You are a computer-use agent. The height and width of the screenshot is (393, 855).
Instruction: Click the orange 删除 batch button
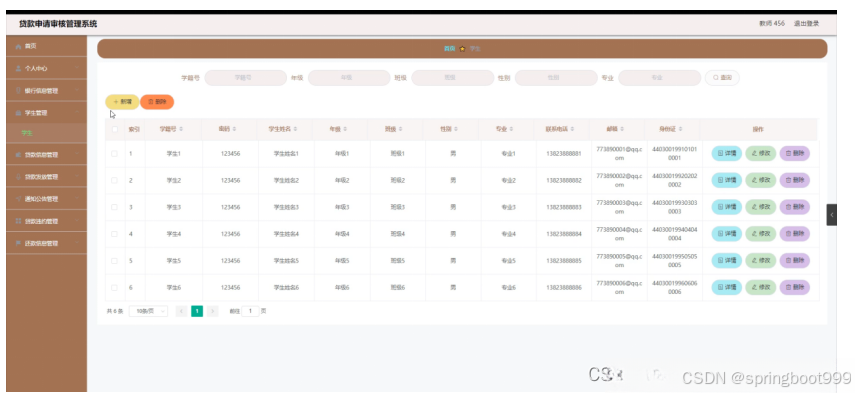(x=157, y=102)
